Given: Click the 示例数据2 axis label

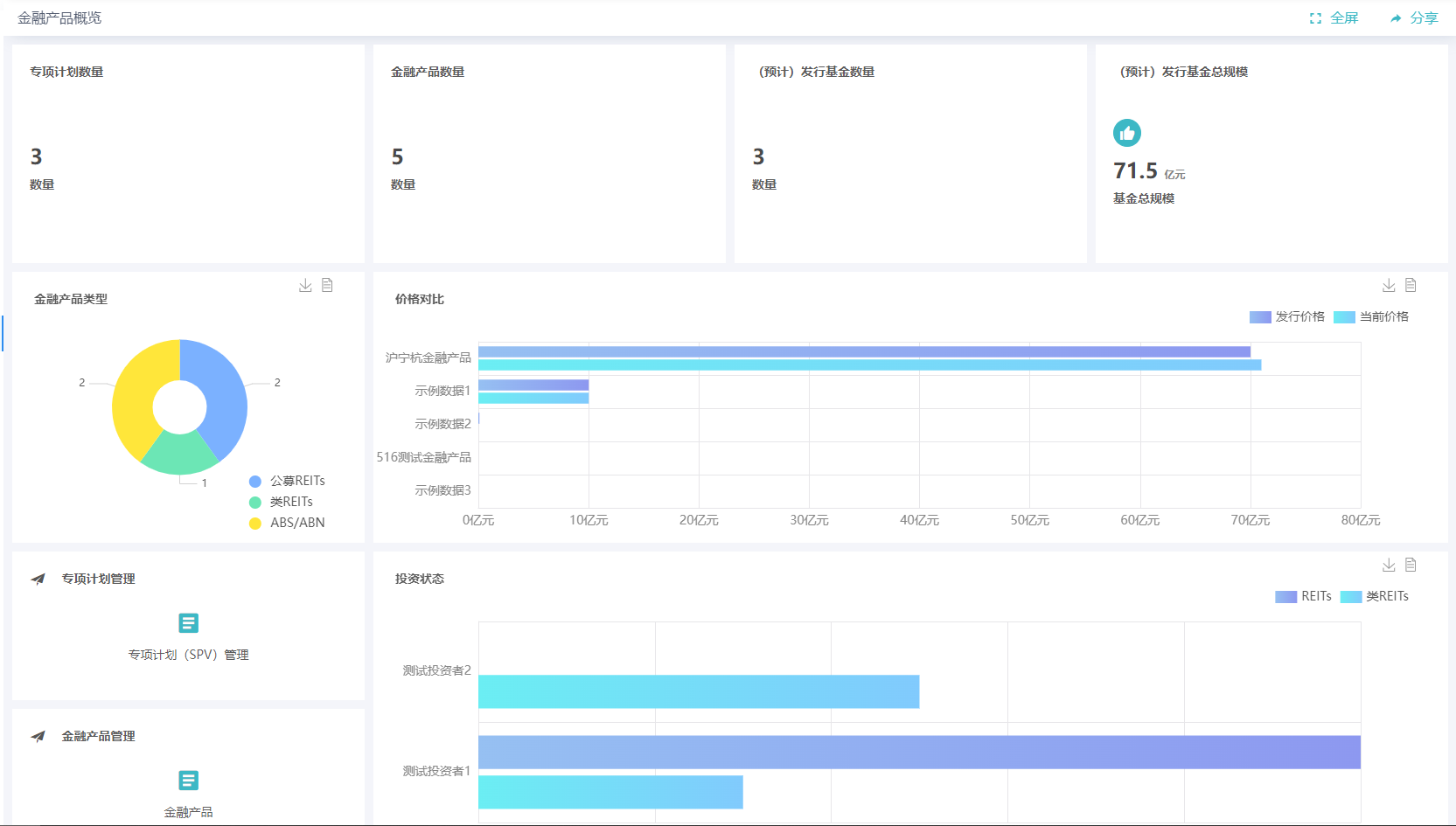Looking at the screenshot, I should point(442,424).
